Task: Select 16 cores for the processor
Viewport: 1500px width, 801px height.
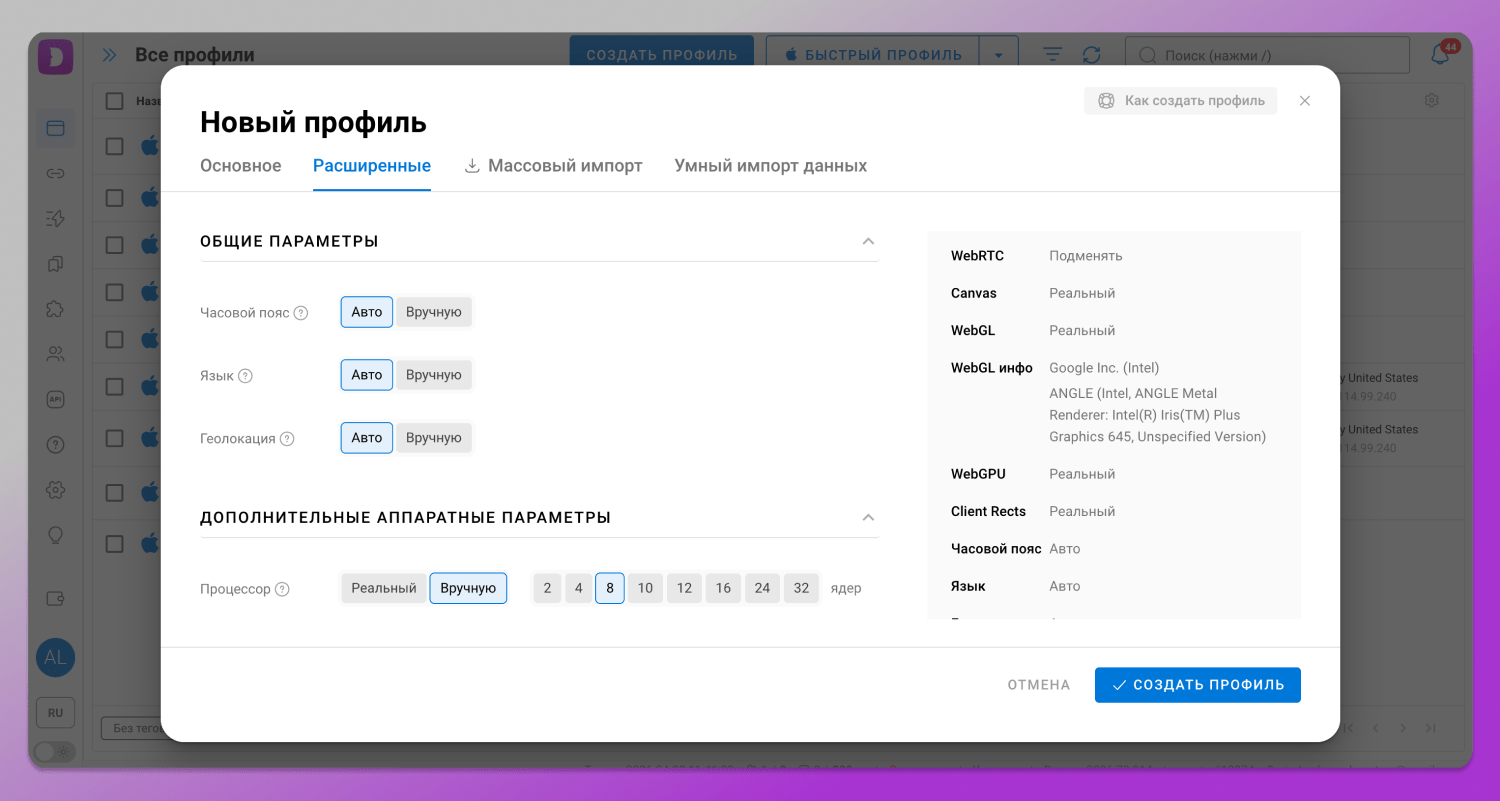Action: point(723,588)
